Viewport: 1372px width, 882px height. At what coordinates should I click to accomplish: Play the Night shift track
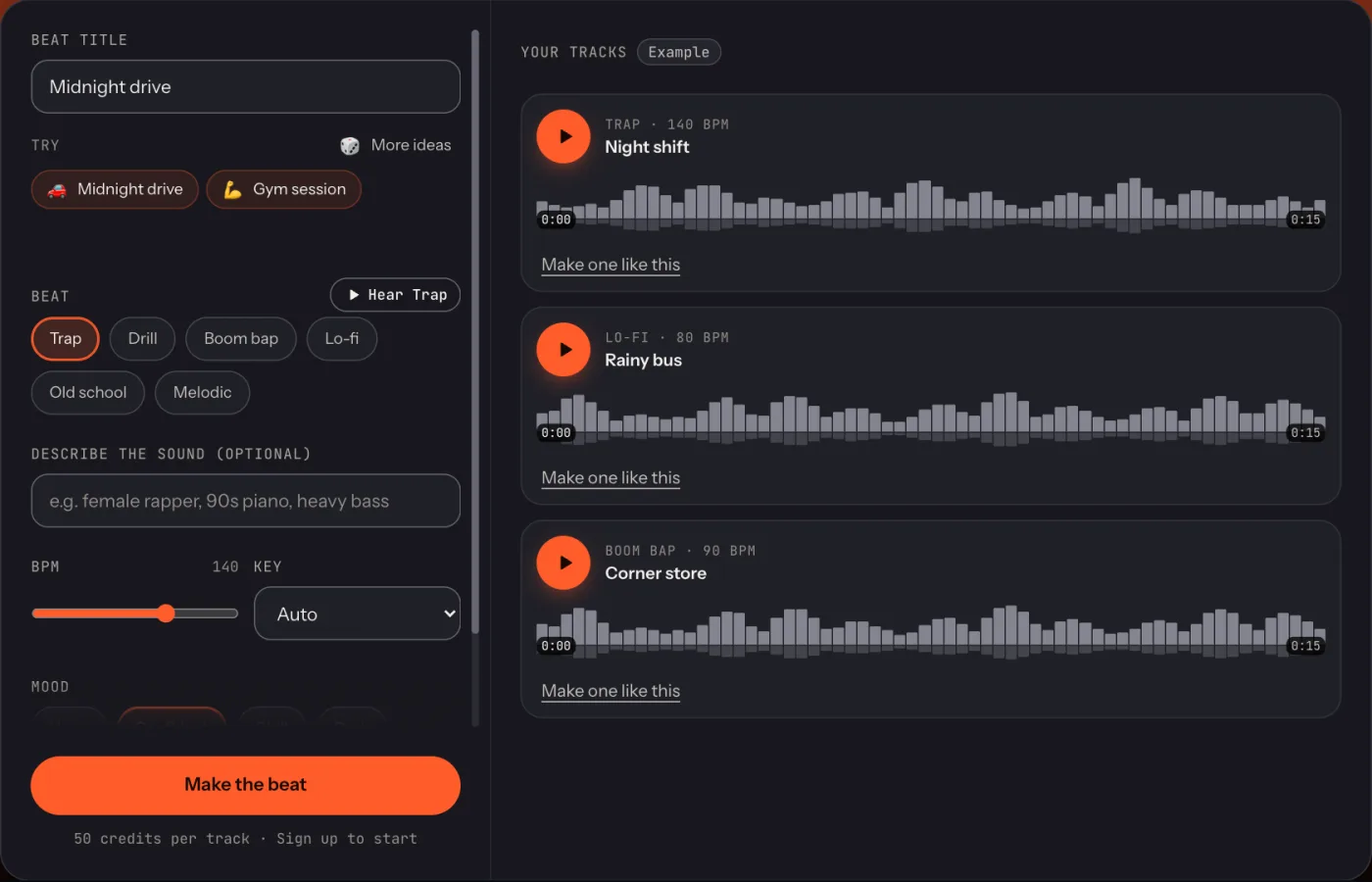pyautogui.click(x=563, y=136)
